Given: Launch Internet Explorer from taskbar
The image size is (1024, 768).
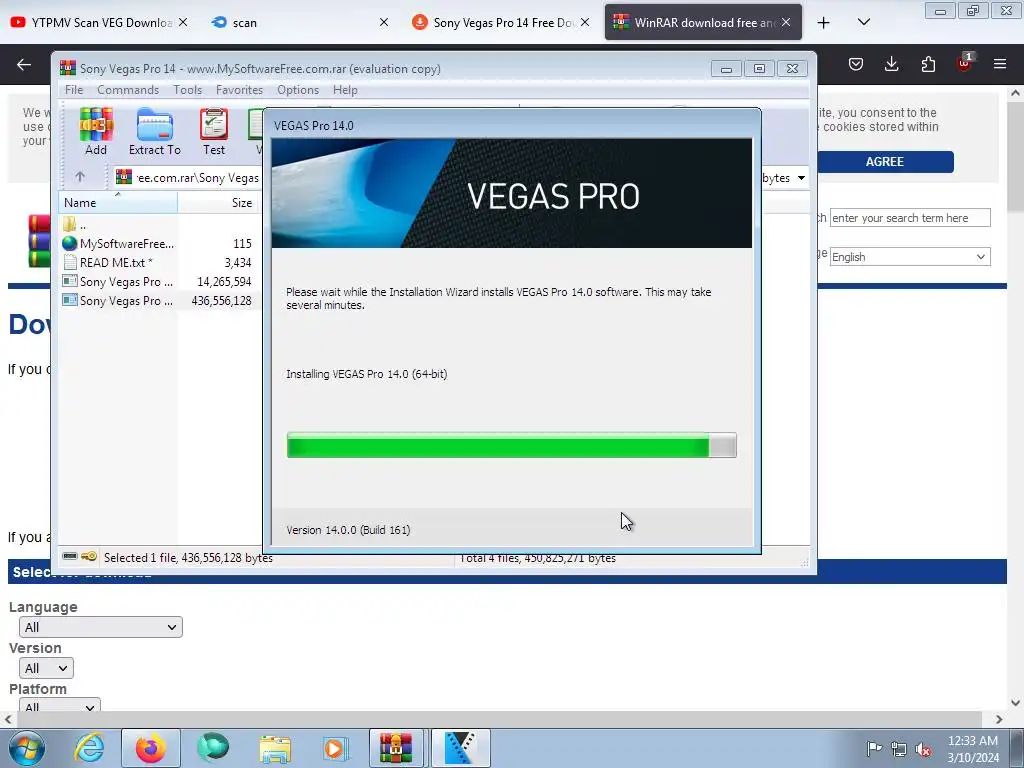Looking at the screenshot, I should (x=89, y=748).
